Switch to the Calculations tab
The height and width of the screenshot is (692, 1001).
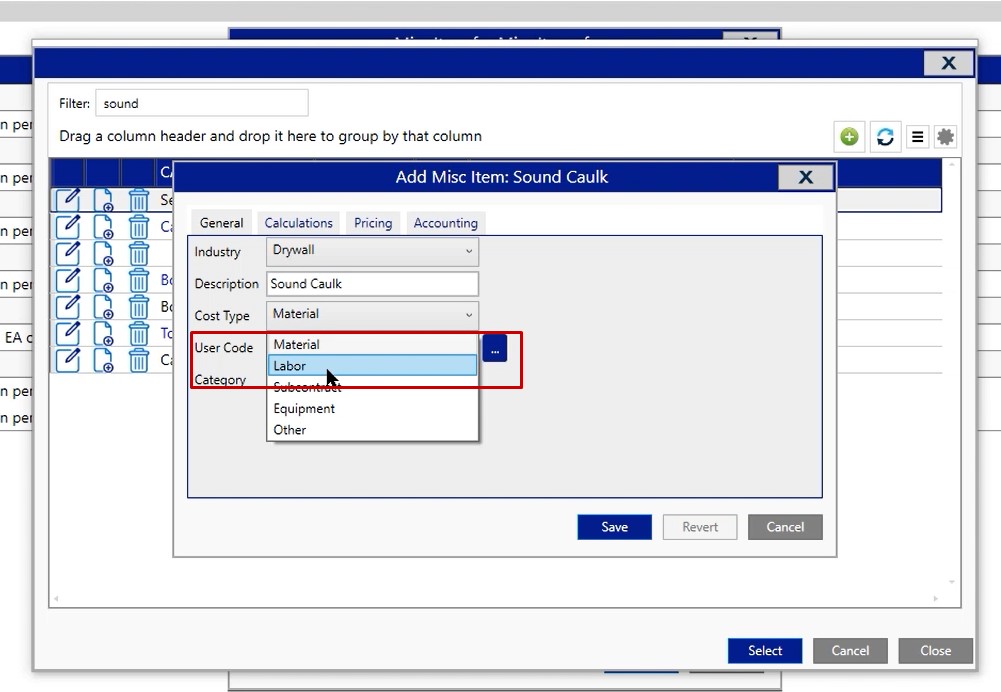(x=298, y=223)
